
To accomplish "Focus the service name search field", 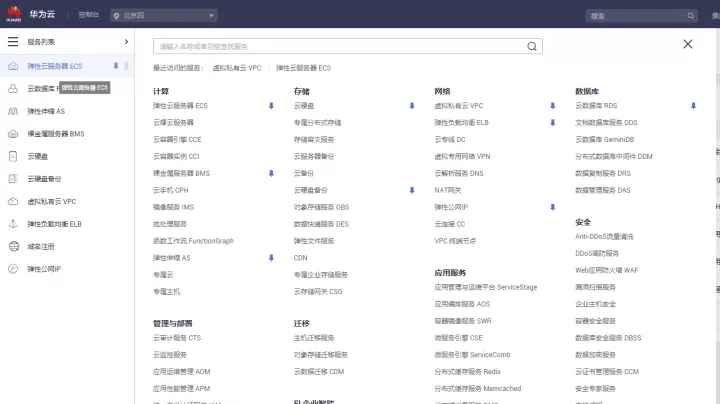I will tap(348, 46).
